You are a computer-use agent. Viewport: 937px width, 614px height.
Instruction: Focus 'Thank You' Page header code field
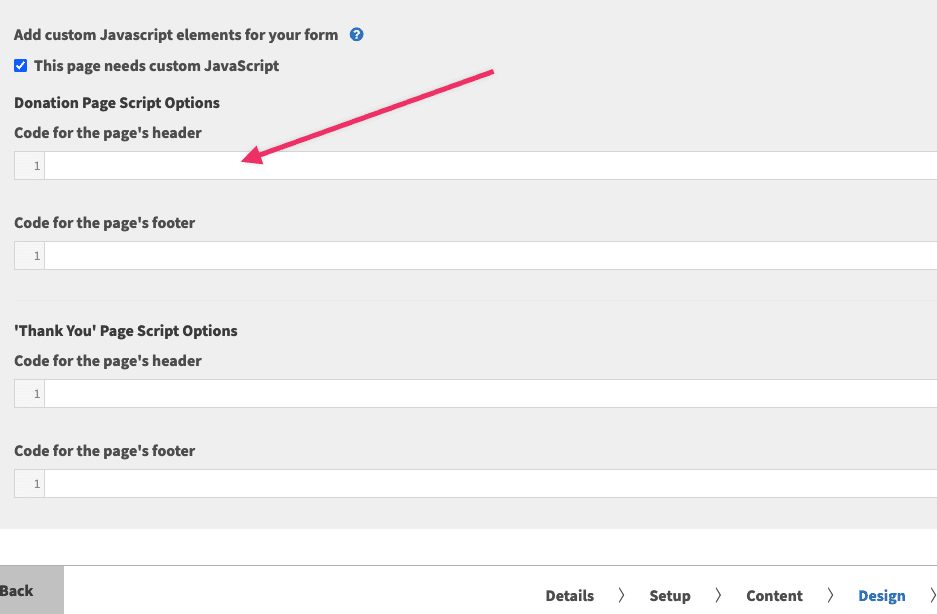coord(490,394)
